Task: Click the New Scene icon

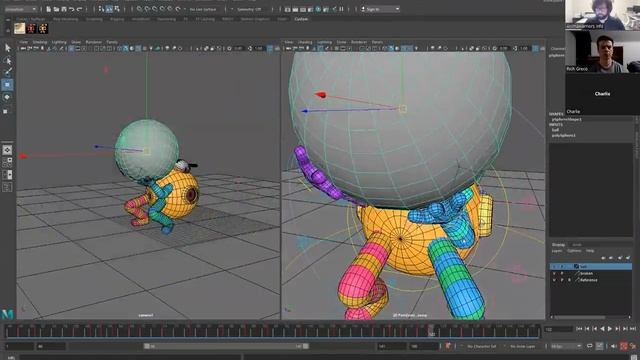Action: coord(49,9)
